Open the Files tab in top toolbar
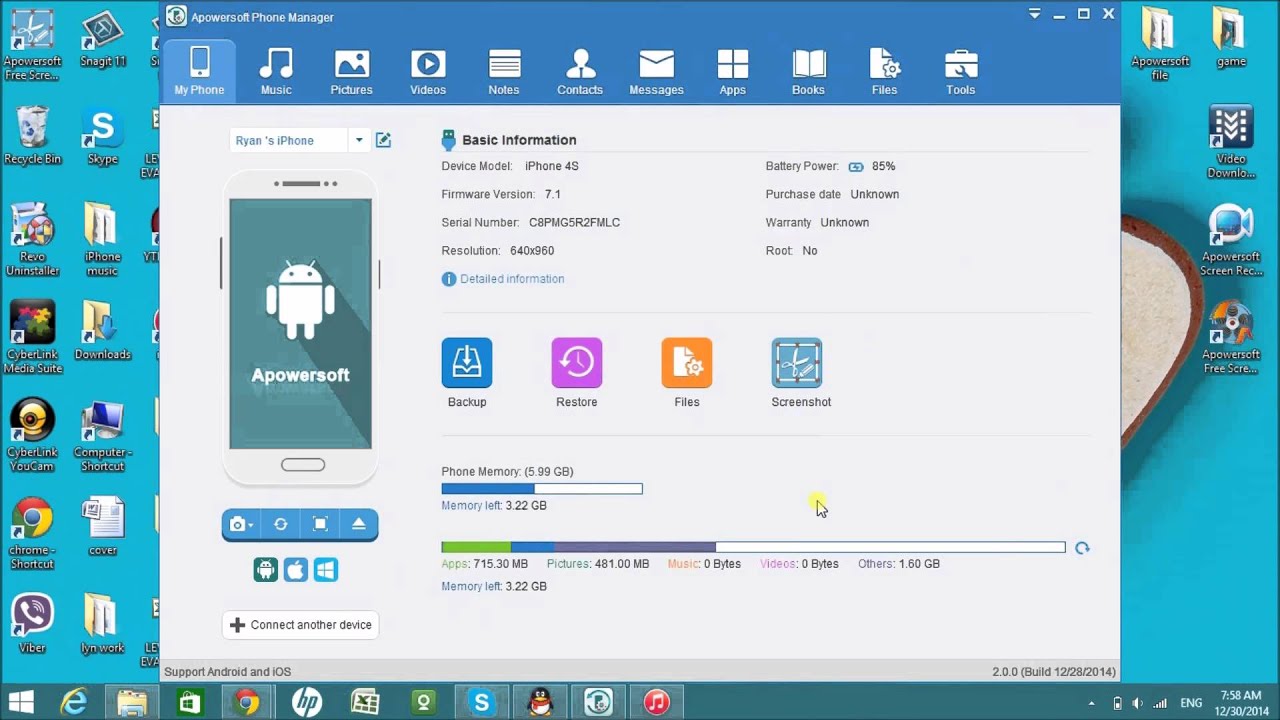 click(884, 71)
